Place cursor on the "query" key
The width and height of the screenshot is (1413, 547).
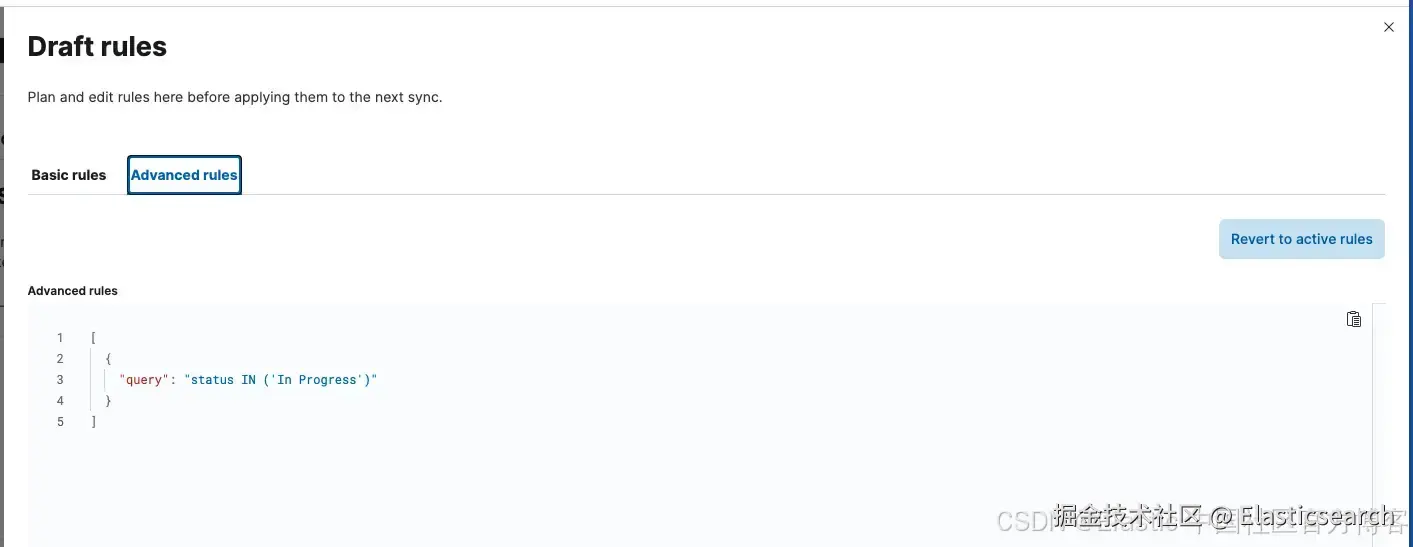point(144,380)
